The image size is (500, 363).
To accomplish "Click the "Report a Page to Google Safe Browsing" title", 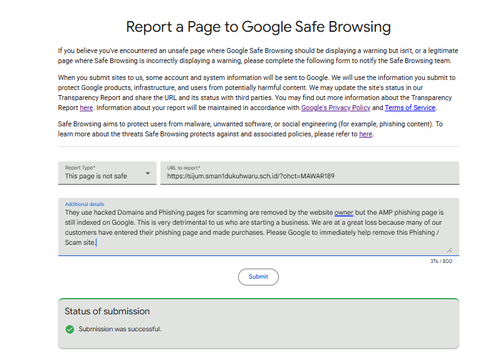I will tap(258, 27).
